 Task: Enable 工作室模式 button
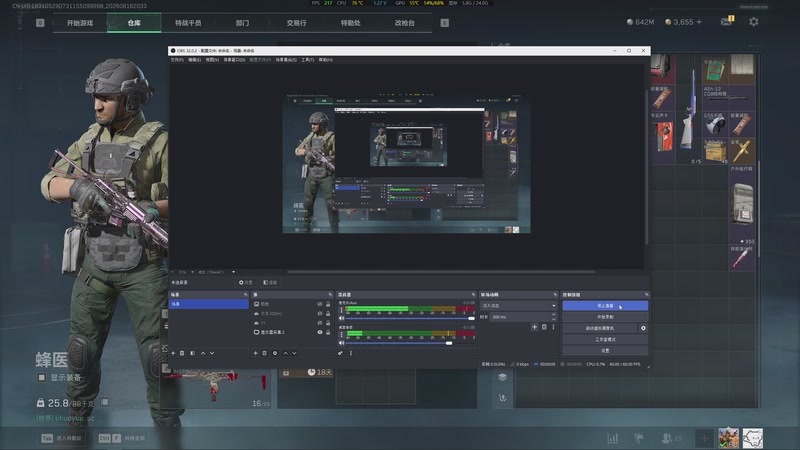point(605,339)
